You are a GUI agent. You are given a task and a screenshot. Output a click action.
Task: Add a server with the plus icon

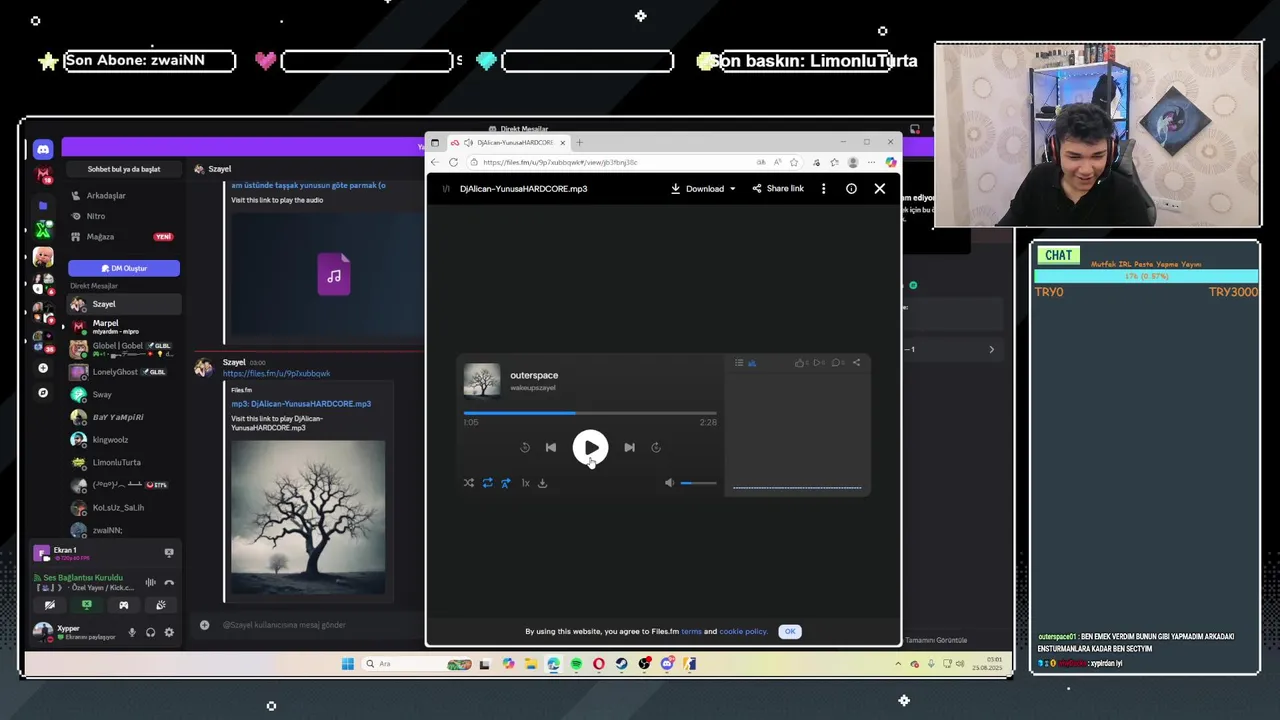[43, 368]
